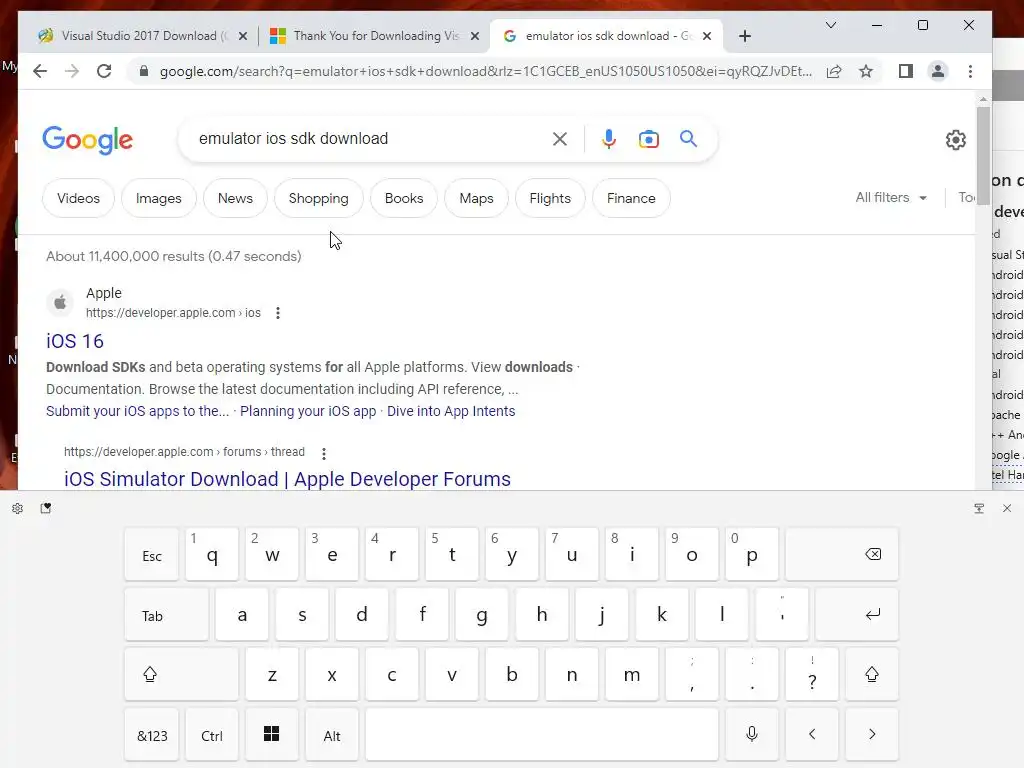
Task: Tap the right arrow key
Action: point(872,735)
